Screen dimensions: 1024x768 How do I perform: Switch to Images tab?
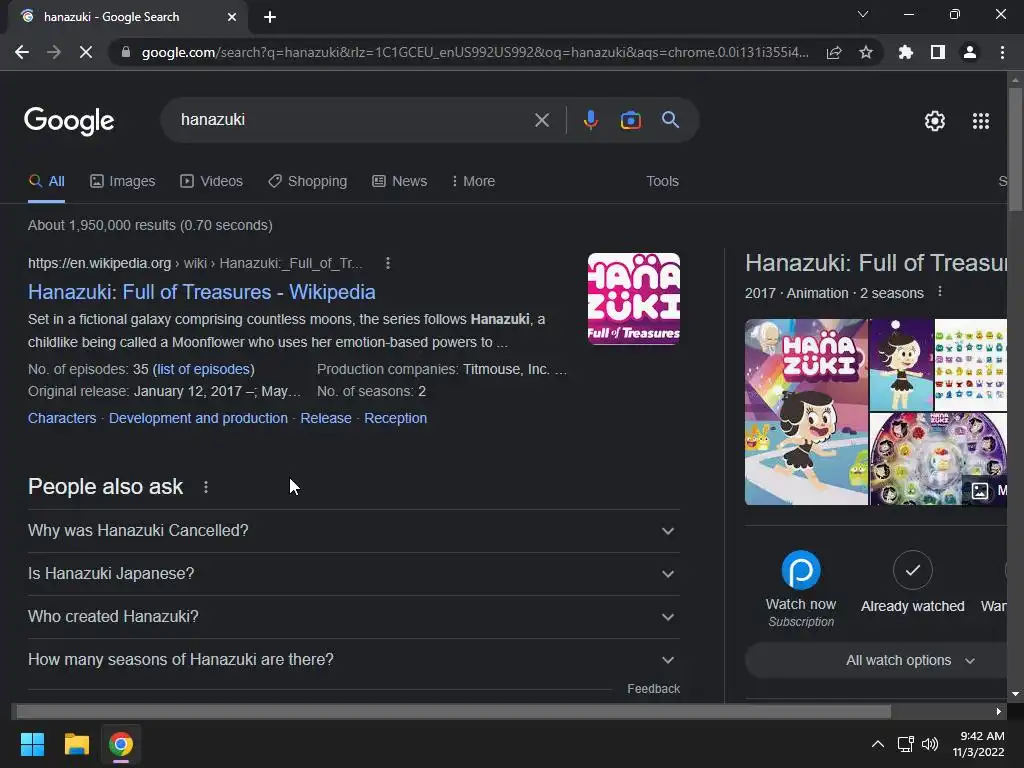[x=123, y=182]
